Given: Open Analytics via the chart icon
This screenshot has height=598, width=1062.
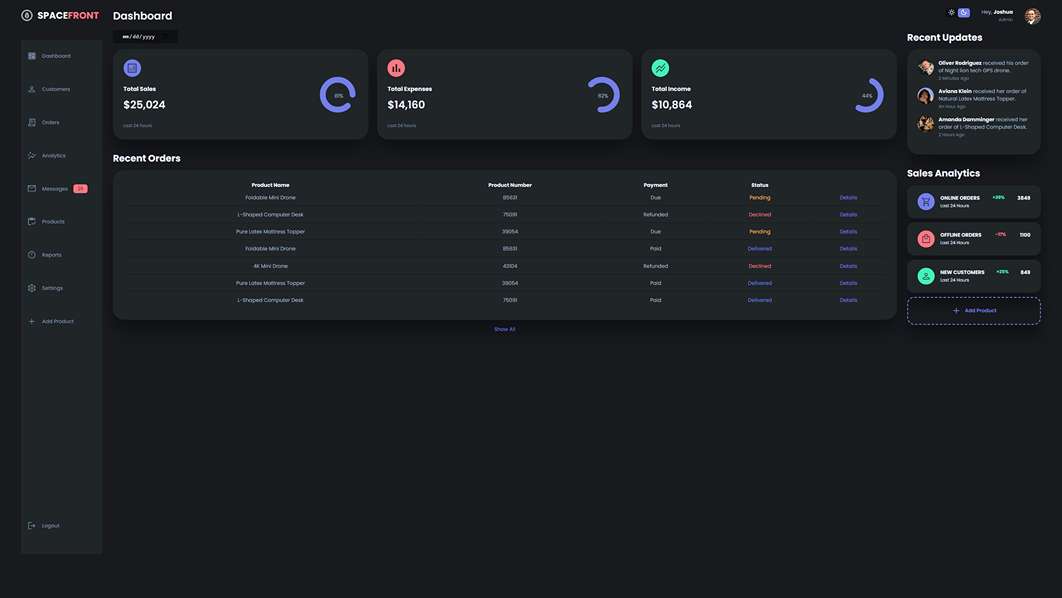Looking at the screenshot, I should tap(32, 155).
